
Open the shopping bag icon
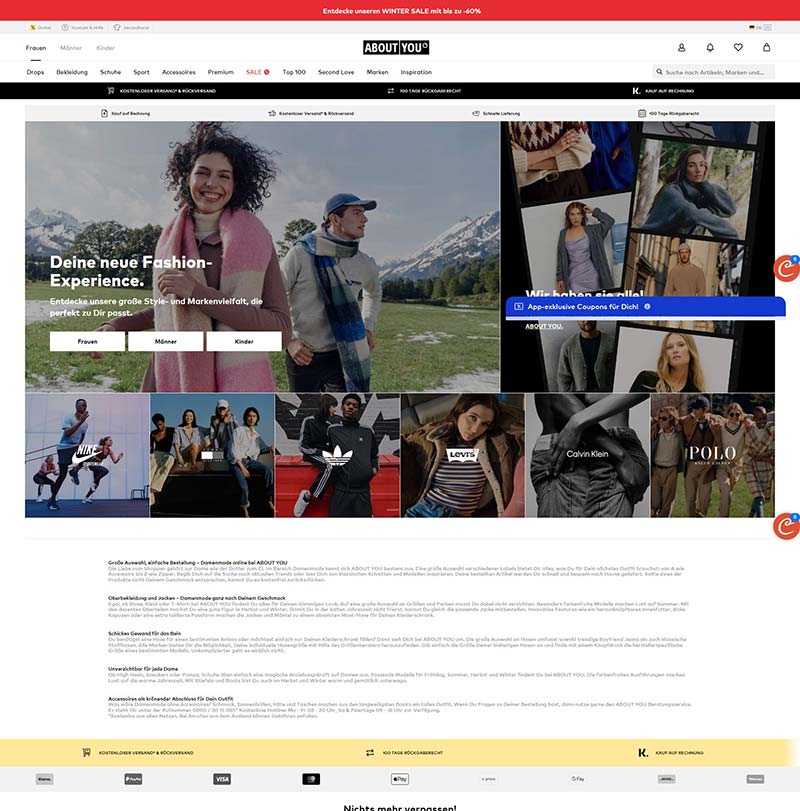[766, 48]
